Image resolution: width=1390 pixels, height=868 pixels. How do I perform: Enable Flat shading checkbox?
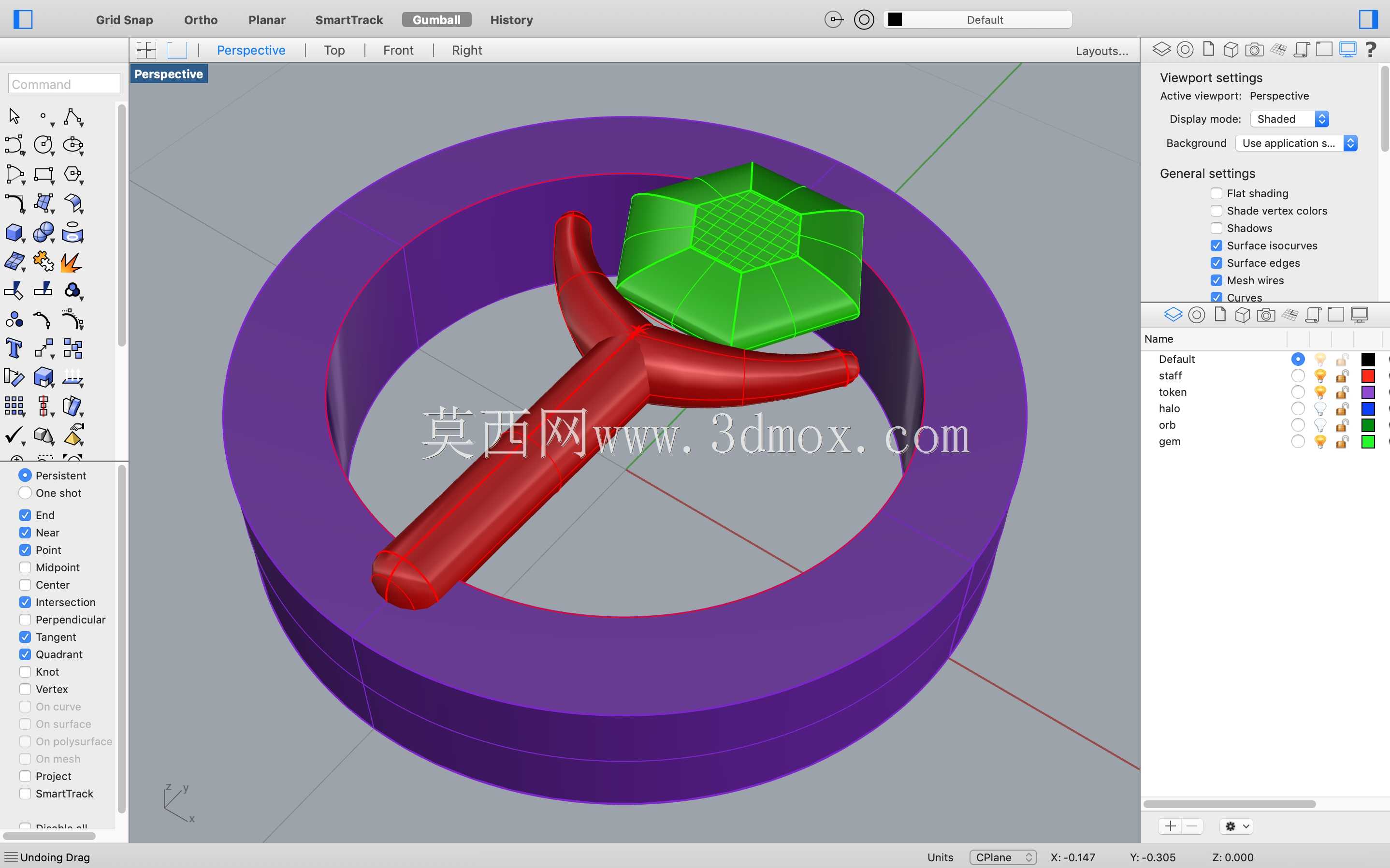pyautogui.click(x=1216, y=193)
